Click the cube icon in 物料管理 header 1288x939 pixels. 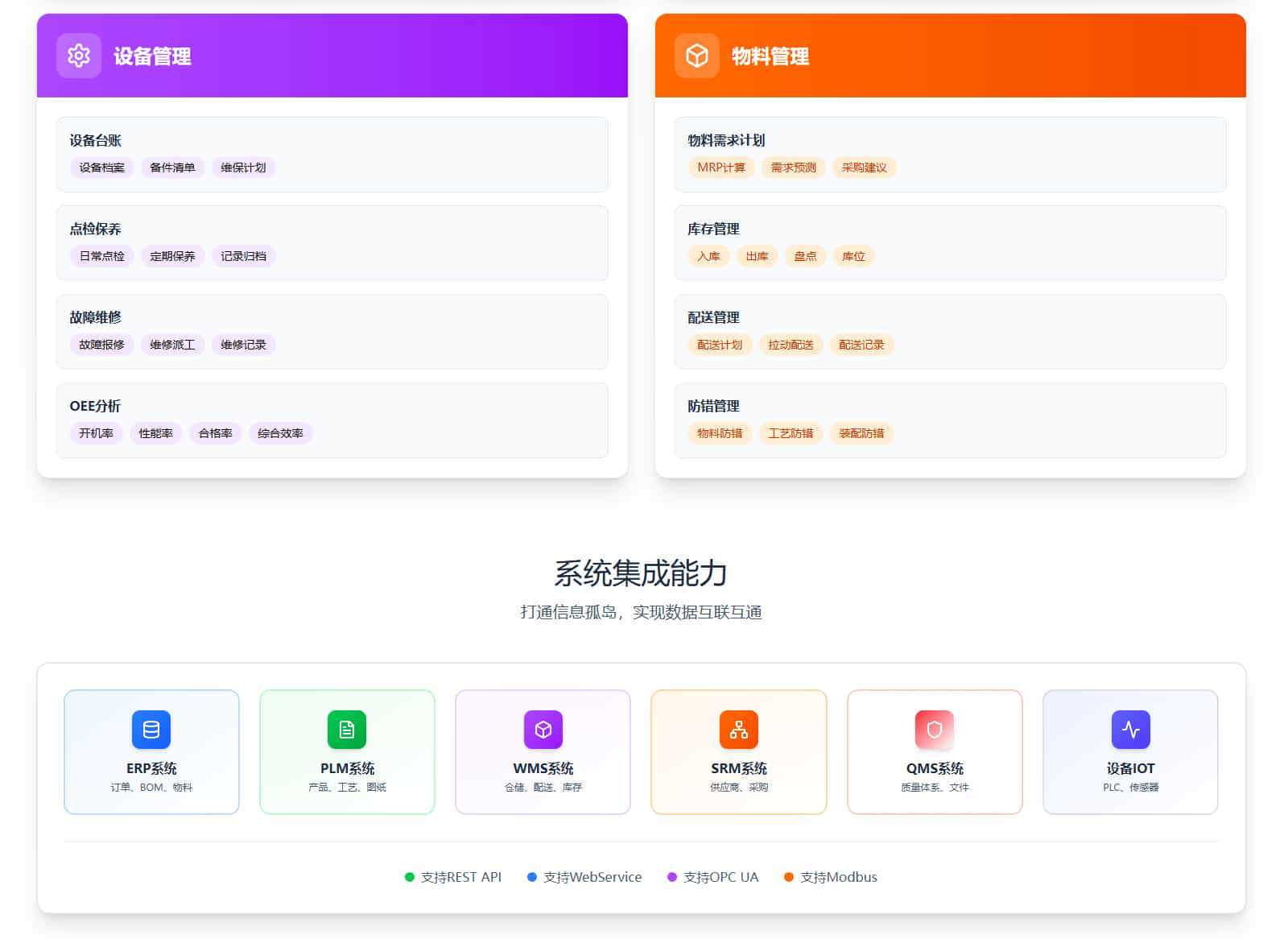tap(696, 56)
